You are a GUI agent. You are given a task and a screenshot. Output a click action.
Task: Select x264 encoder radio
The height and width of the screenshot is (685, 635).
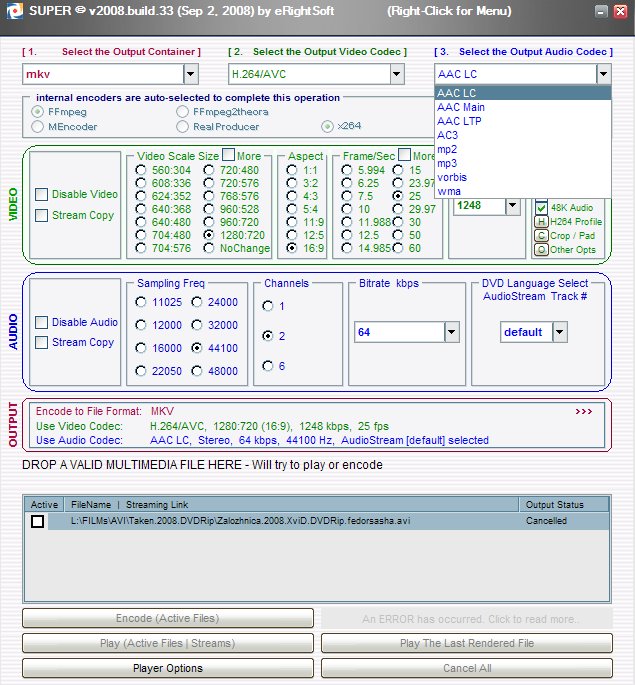click(327, 127)
